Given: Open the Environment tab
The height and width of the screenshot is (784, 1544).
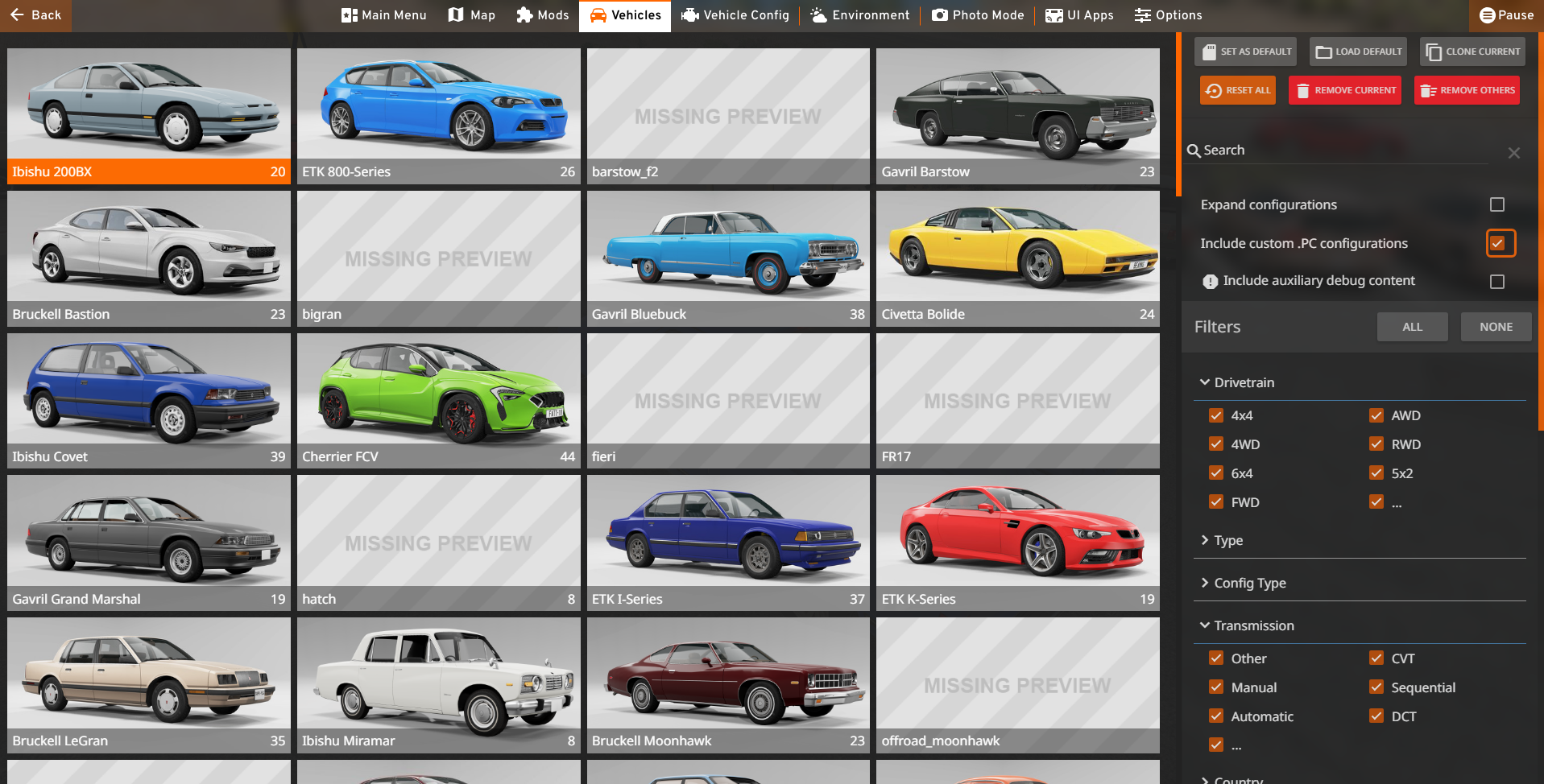Looking at the screenshot, I should (x=860, y=15).
